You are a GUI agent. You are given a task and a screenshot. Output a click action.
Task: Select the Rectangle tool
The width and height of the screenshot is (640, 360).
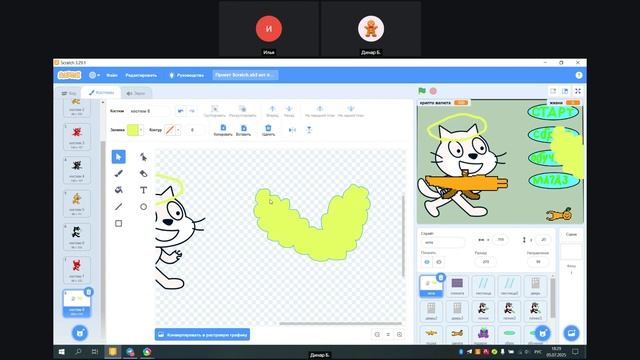coord(118,224)
